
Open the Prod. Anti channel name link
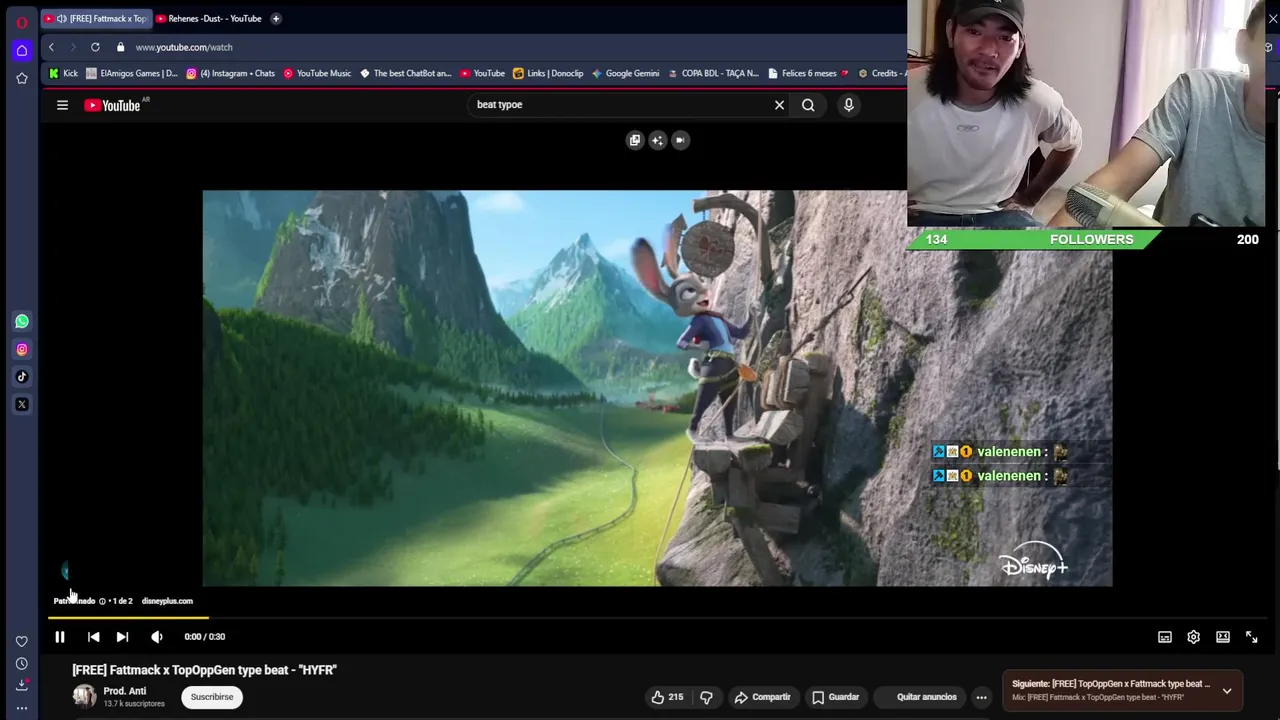(x=124, y=691)
